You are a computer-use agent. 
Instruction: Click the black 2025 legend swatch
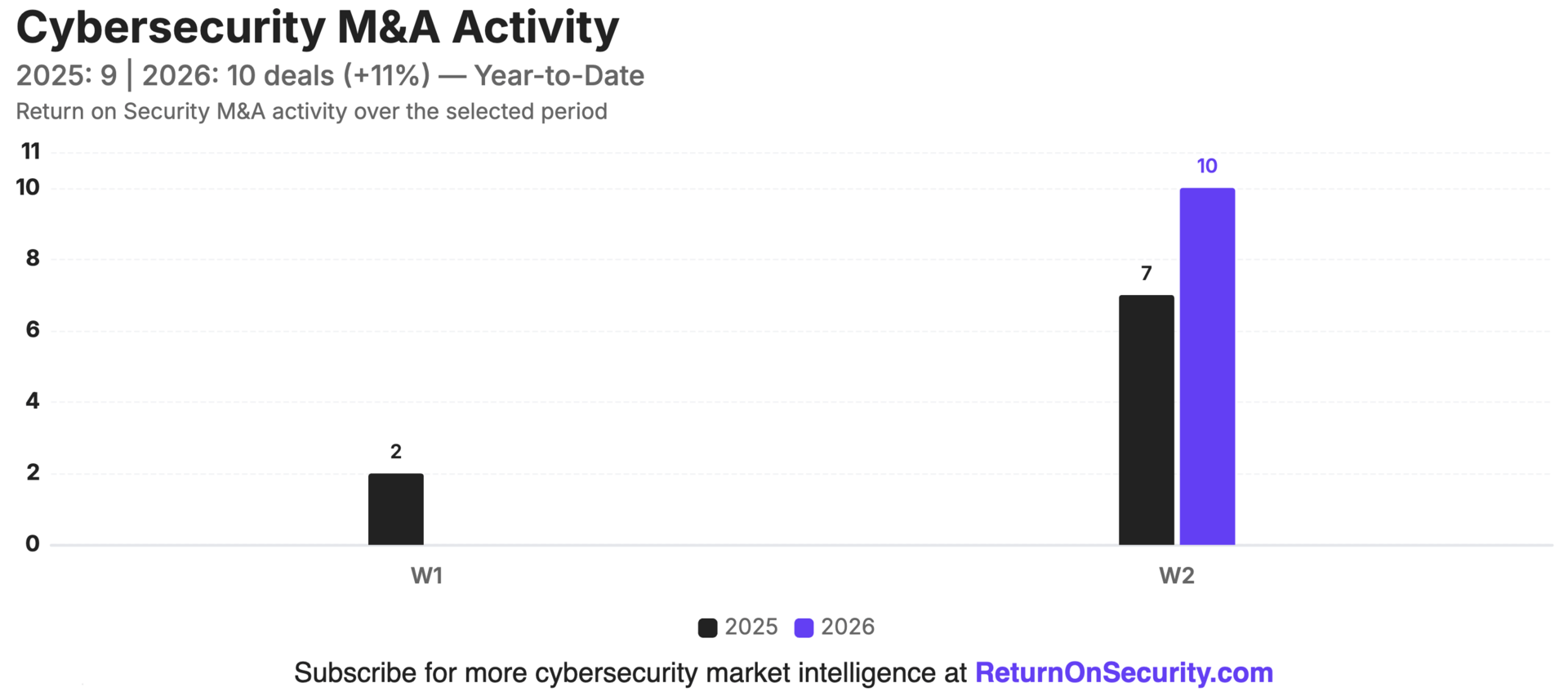coord(707,627)
